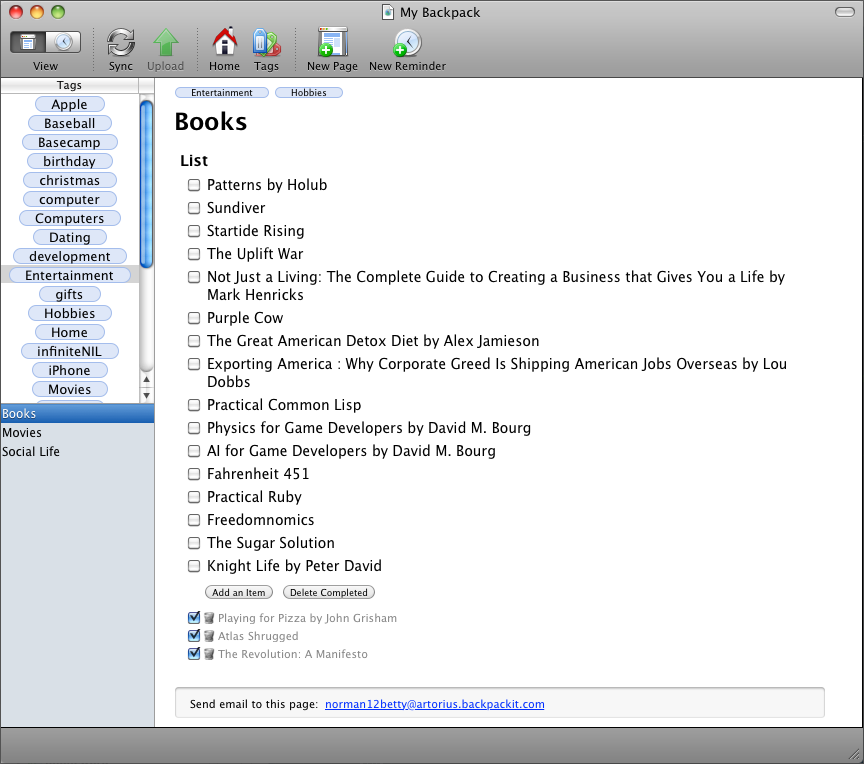Image resolution: width=864 pixels, height=764 pixels.
Task: Mark AI for Game Developers as done
Action: (x=194, y=451)
